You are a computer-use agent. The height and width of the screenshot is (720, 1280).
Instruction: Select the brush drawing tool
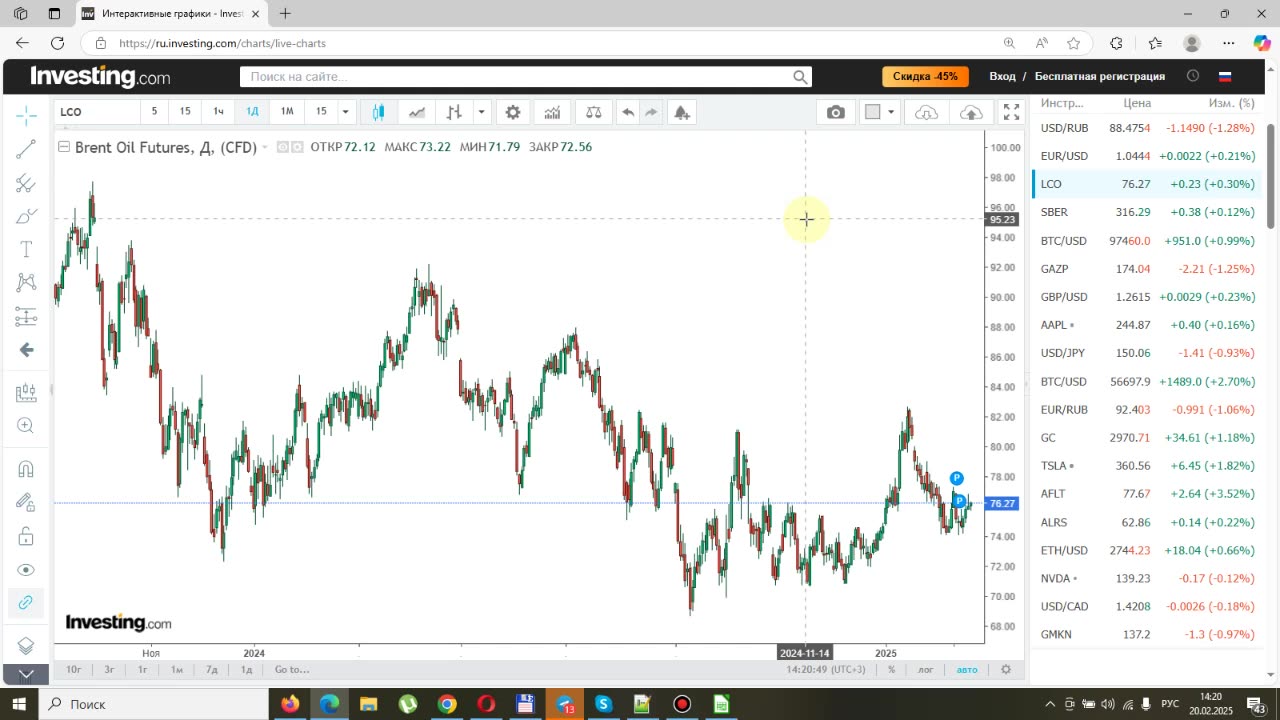point(26,216)
